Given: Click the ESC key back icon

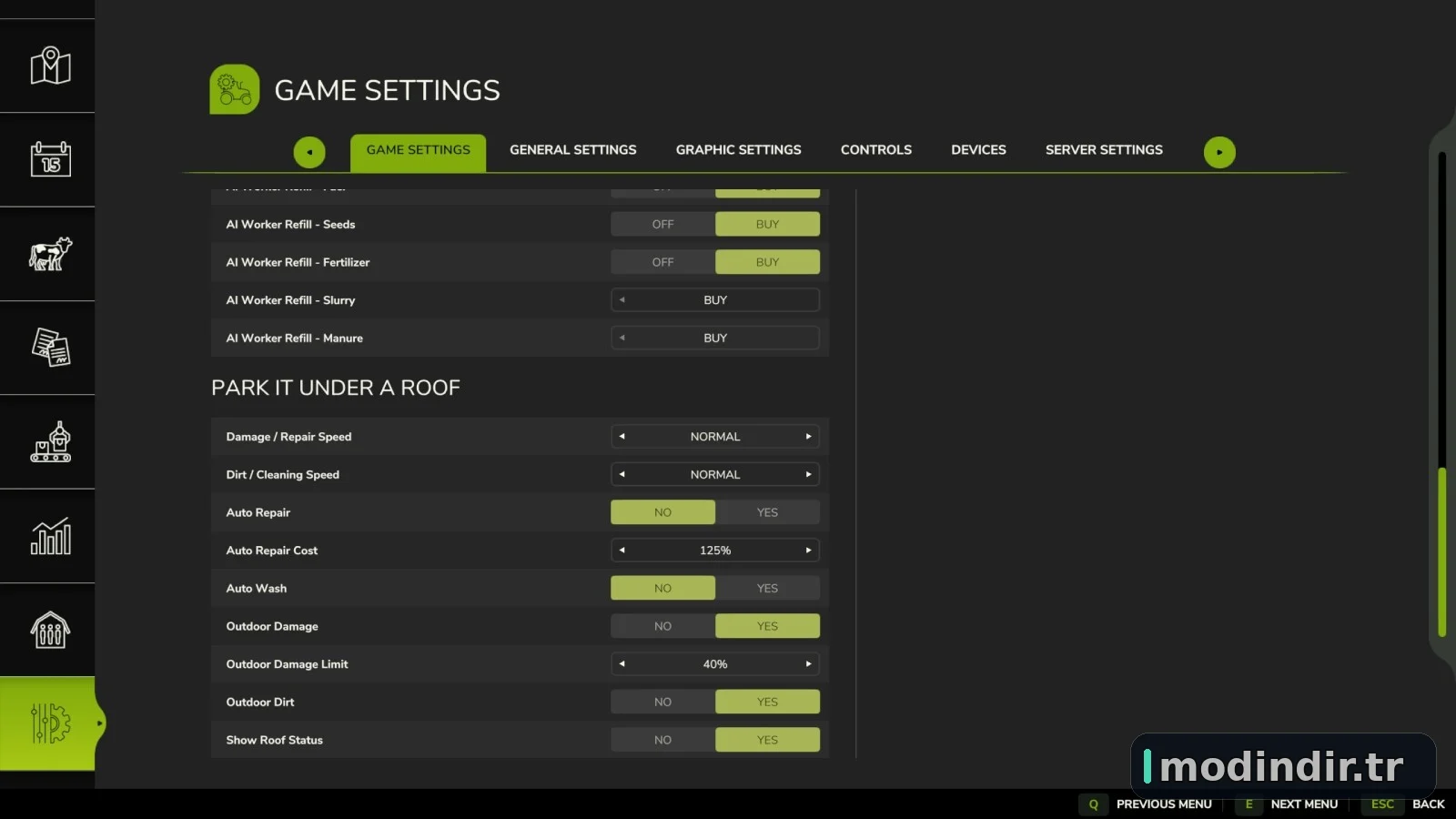Looking at the screenshot, I should tap(1382, 804).
